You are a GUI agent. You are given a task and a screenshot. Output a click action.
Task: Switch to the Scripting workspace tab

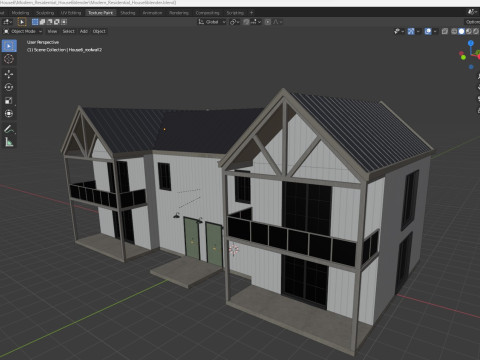click(x=235, y=13)
